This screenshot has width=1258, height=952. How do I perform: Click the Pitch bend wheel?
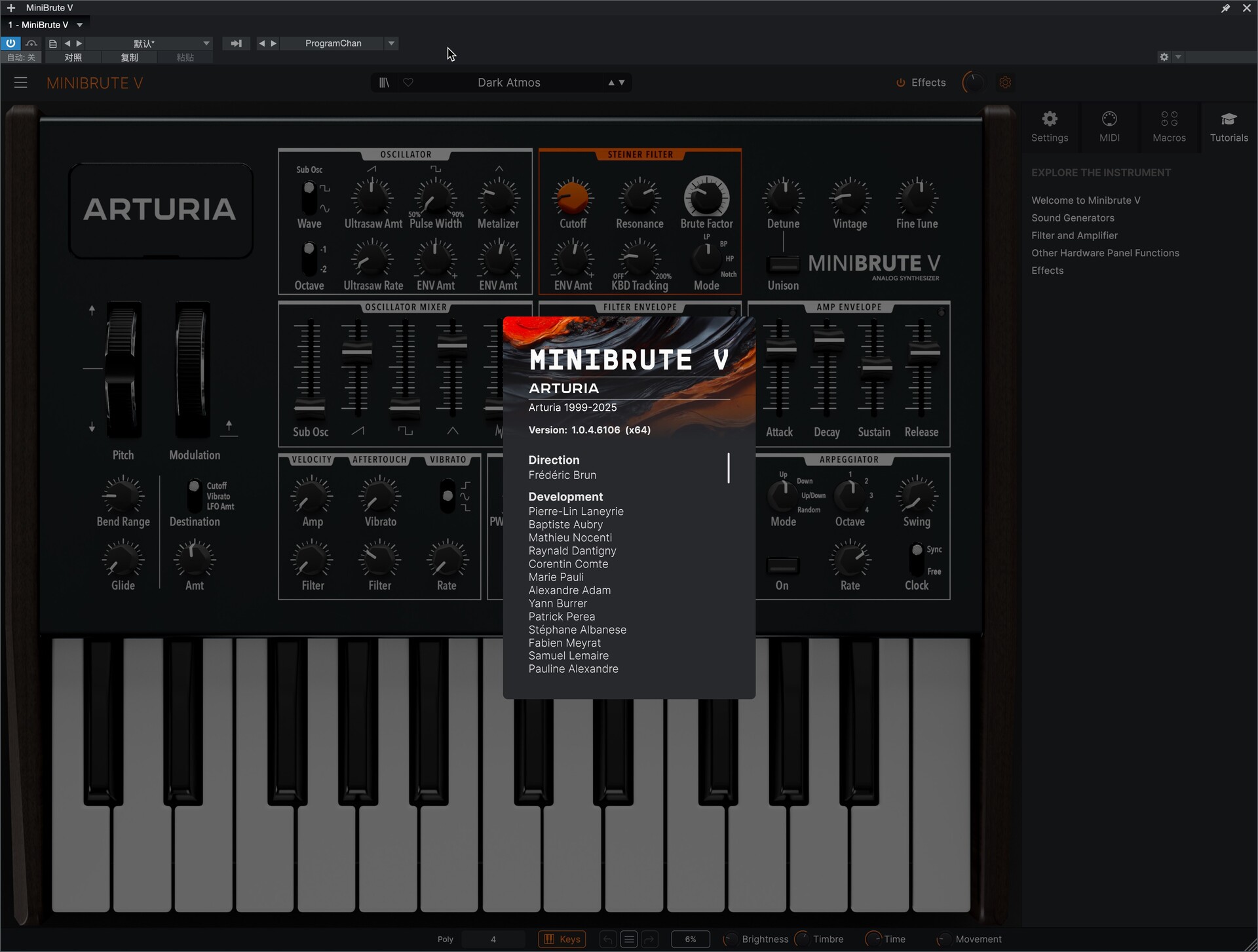click(123, 369)
